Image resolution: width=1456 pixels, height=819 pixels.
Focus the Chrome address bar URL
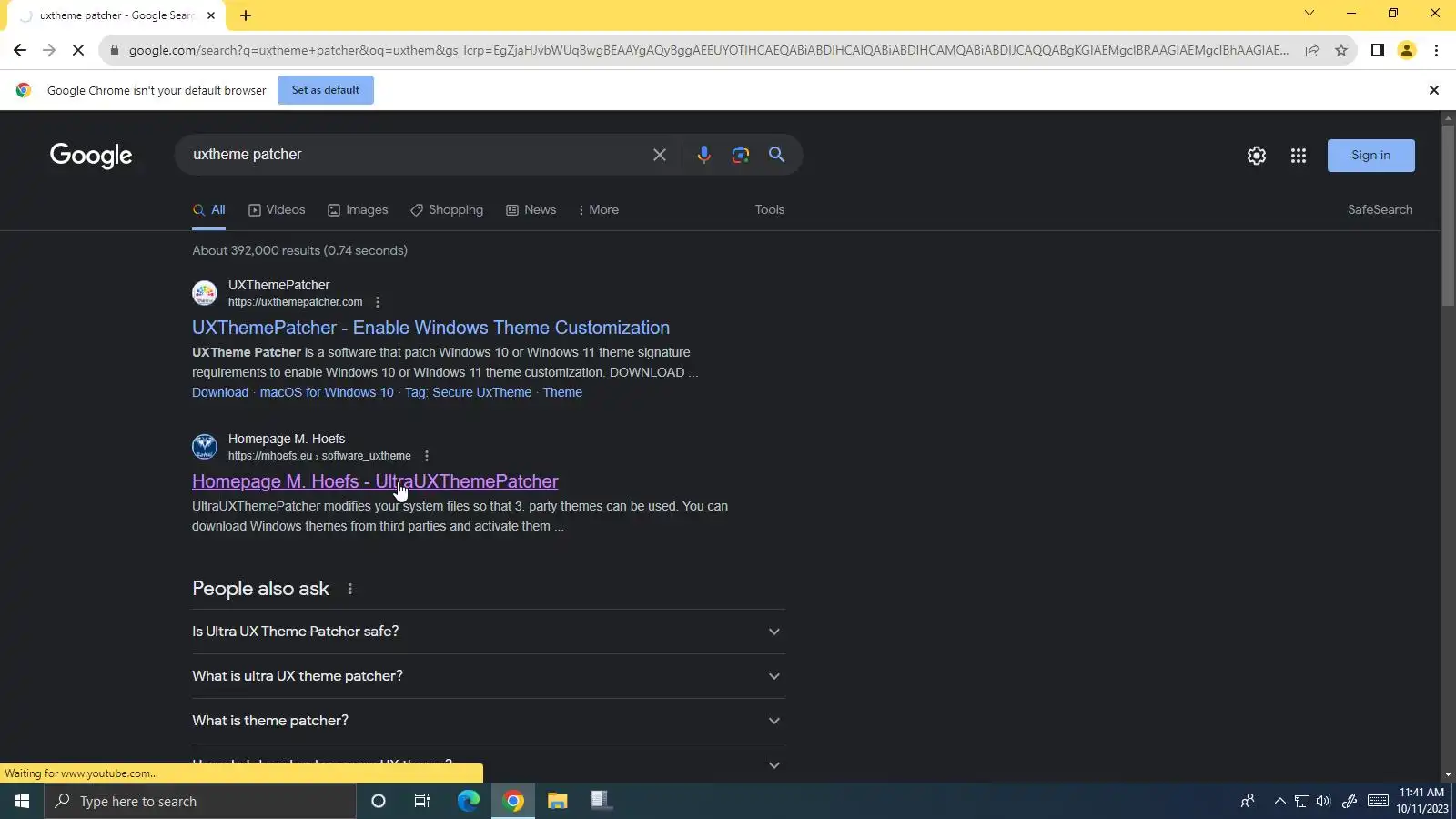[708, 50]
